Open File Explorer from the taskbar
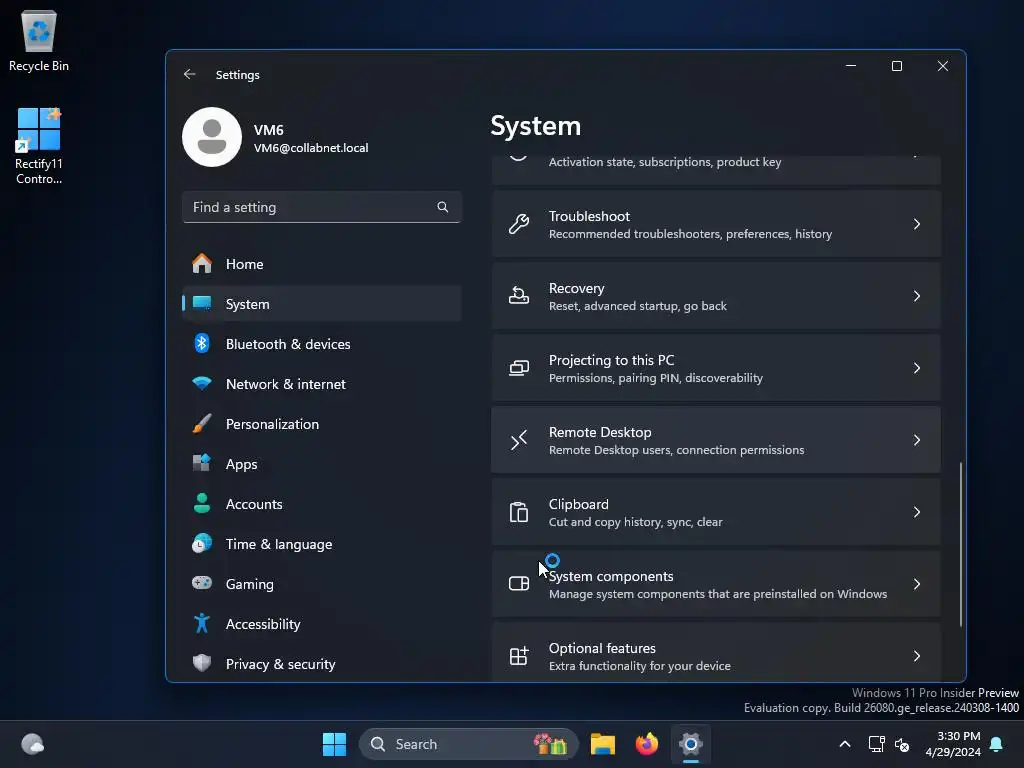The height and width of the screenshot is (768, 1024). click(x=603, y=744)
